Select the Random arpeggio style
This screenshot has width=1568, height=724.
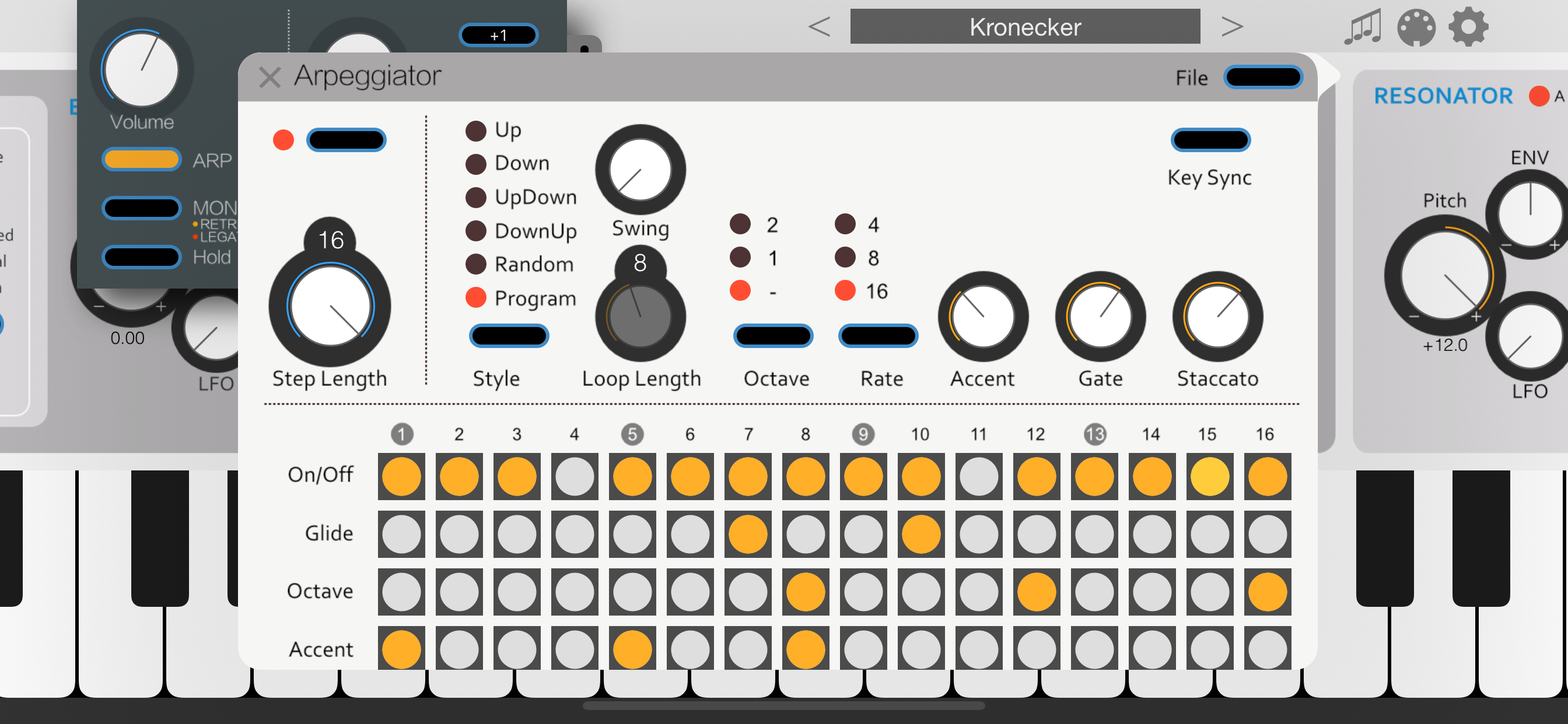point(476,264)
